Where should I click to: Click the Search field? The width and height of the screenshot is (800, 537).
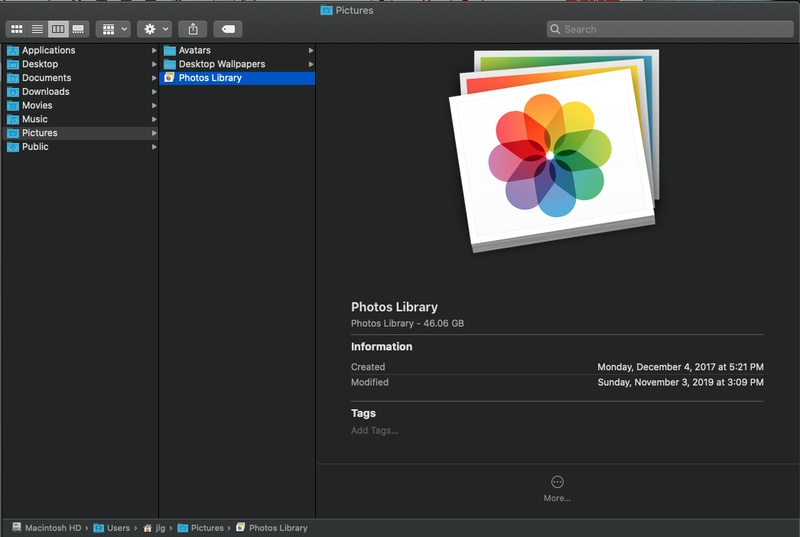(670, 29)
